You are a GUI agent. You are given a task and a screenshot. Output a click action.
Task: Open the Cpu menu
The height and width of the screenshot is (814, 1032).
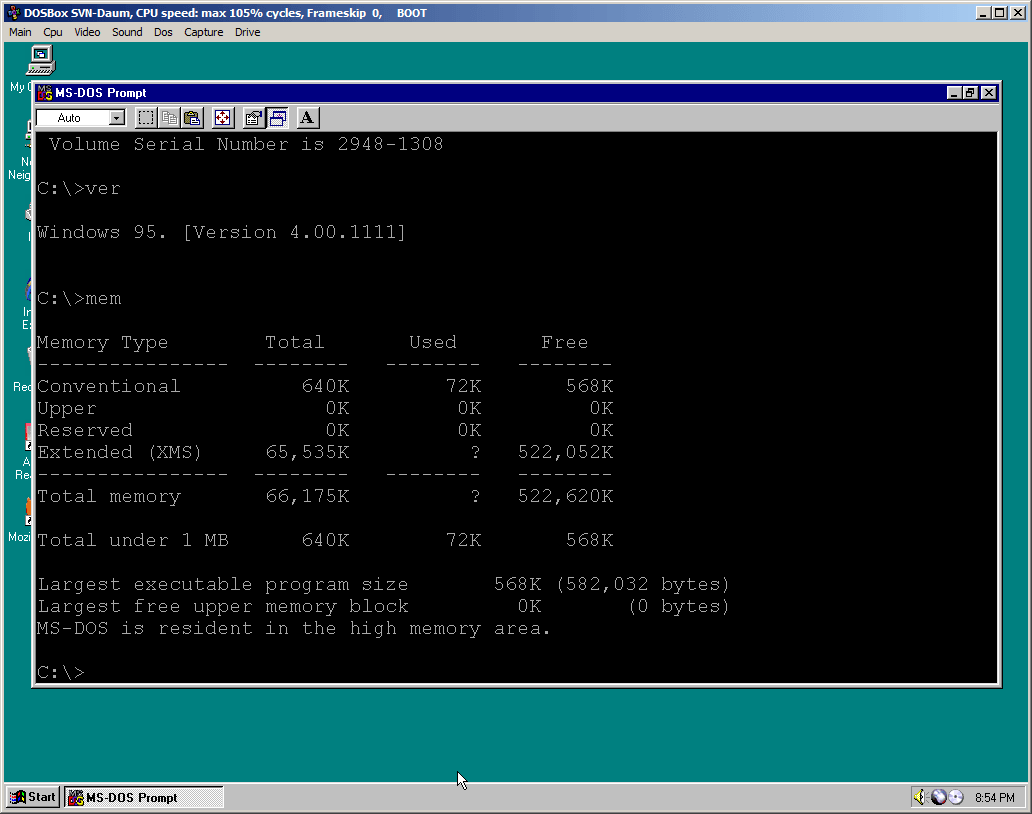click(53, 32)
